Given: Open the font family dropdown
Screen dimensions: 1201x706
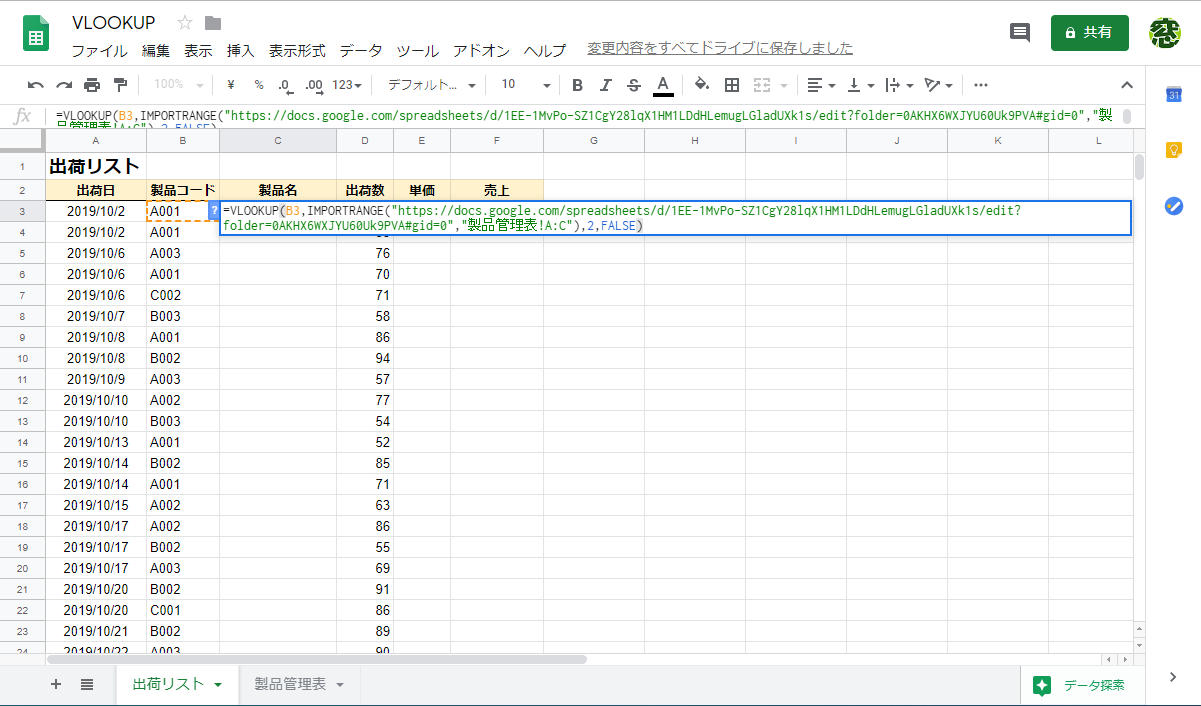Looking at the screenshot, I should pyautogui.click(x=431, y=85).
